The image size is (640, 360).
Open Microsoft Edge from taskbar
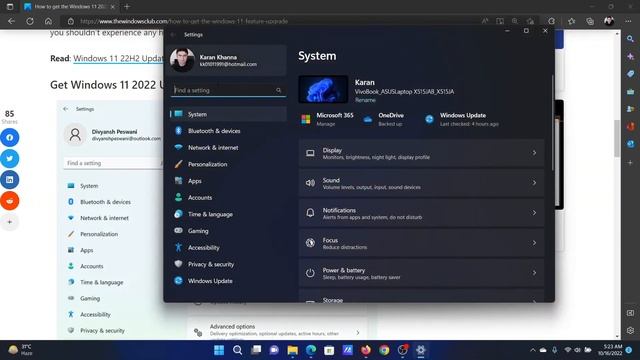[311, 350]
